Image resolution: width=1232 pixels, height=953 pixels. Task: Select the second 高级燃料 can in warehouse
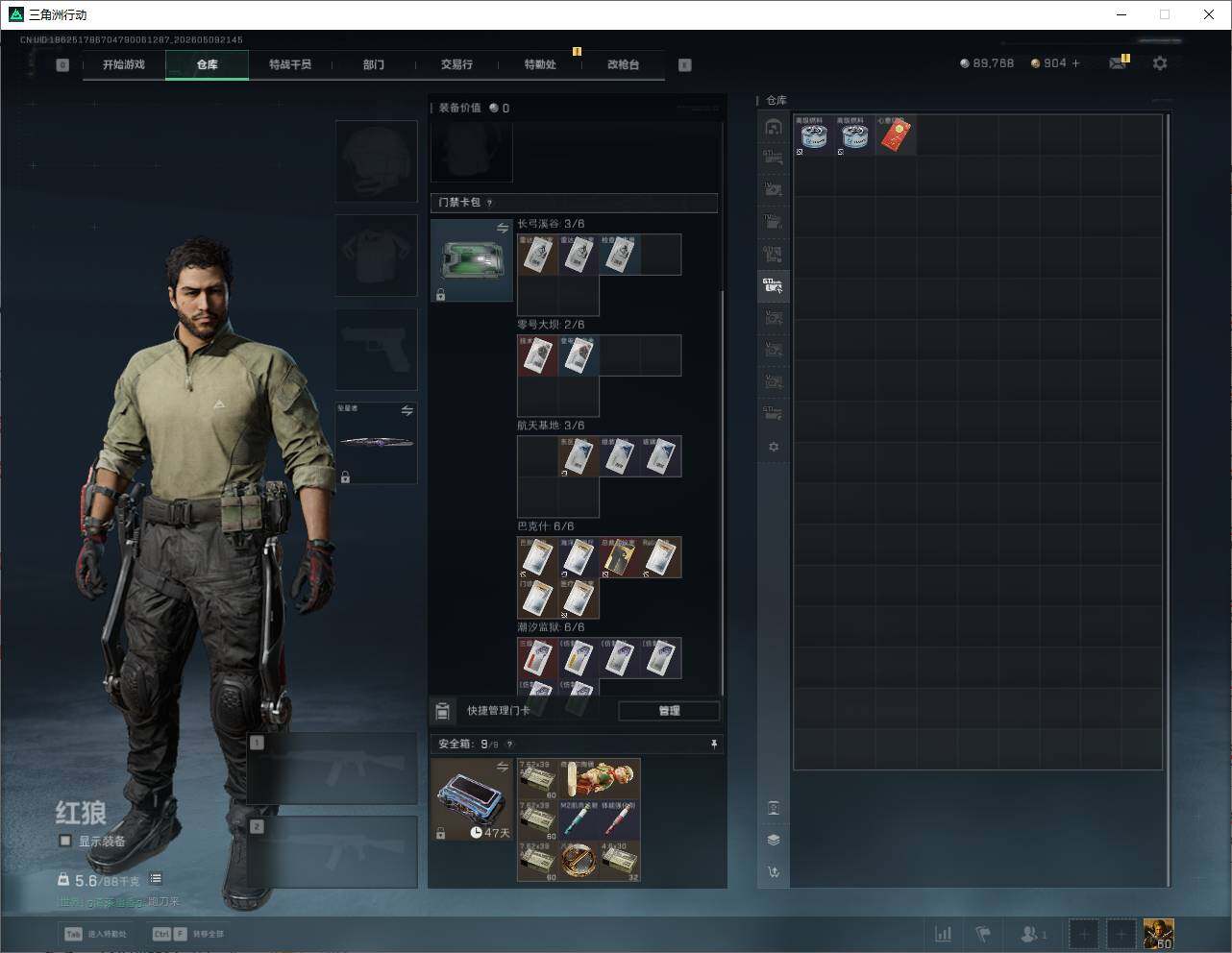pos(854,135)
